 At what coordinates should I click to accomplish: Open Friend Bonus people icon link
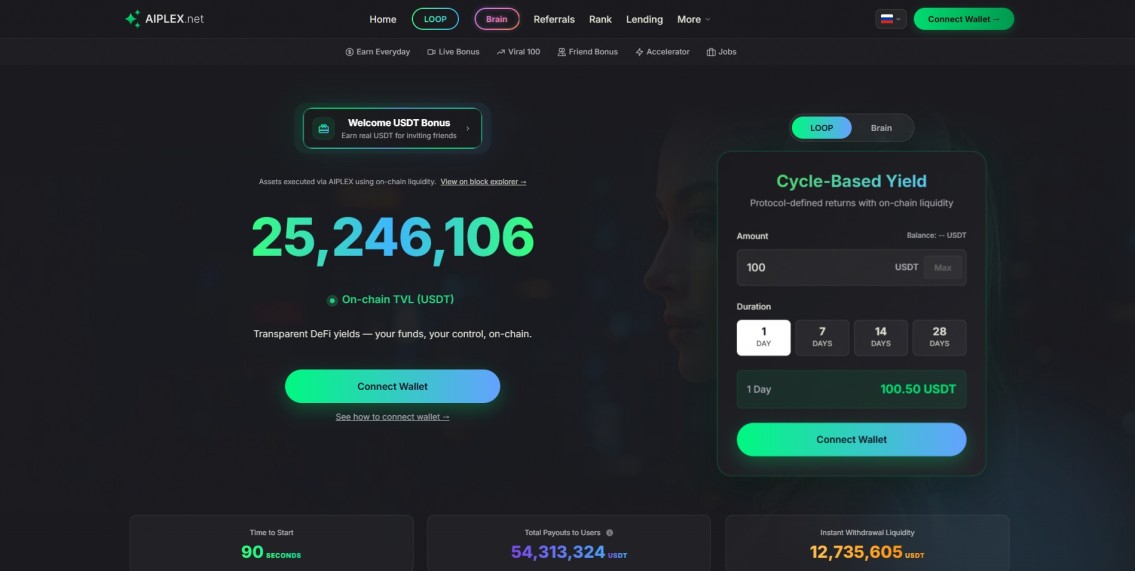point(562,52)
